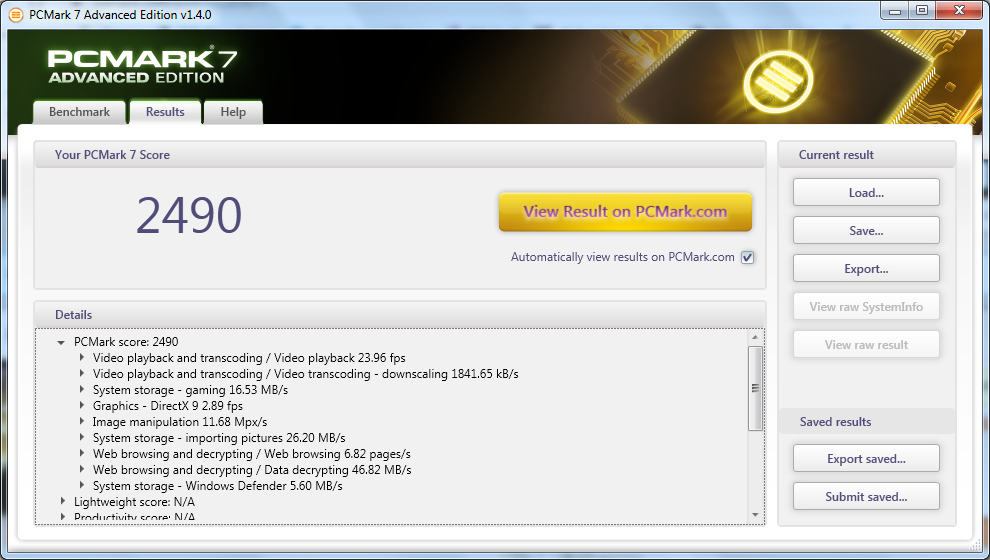Click the Export saved... button
The height and width of the screenshot is (560, 990).
pos(866,458)
